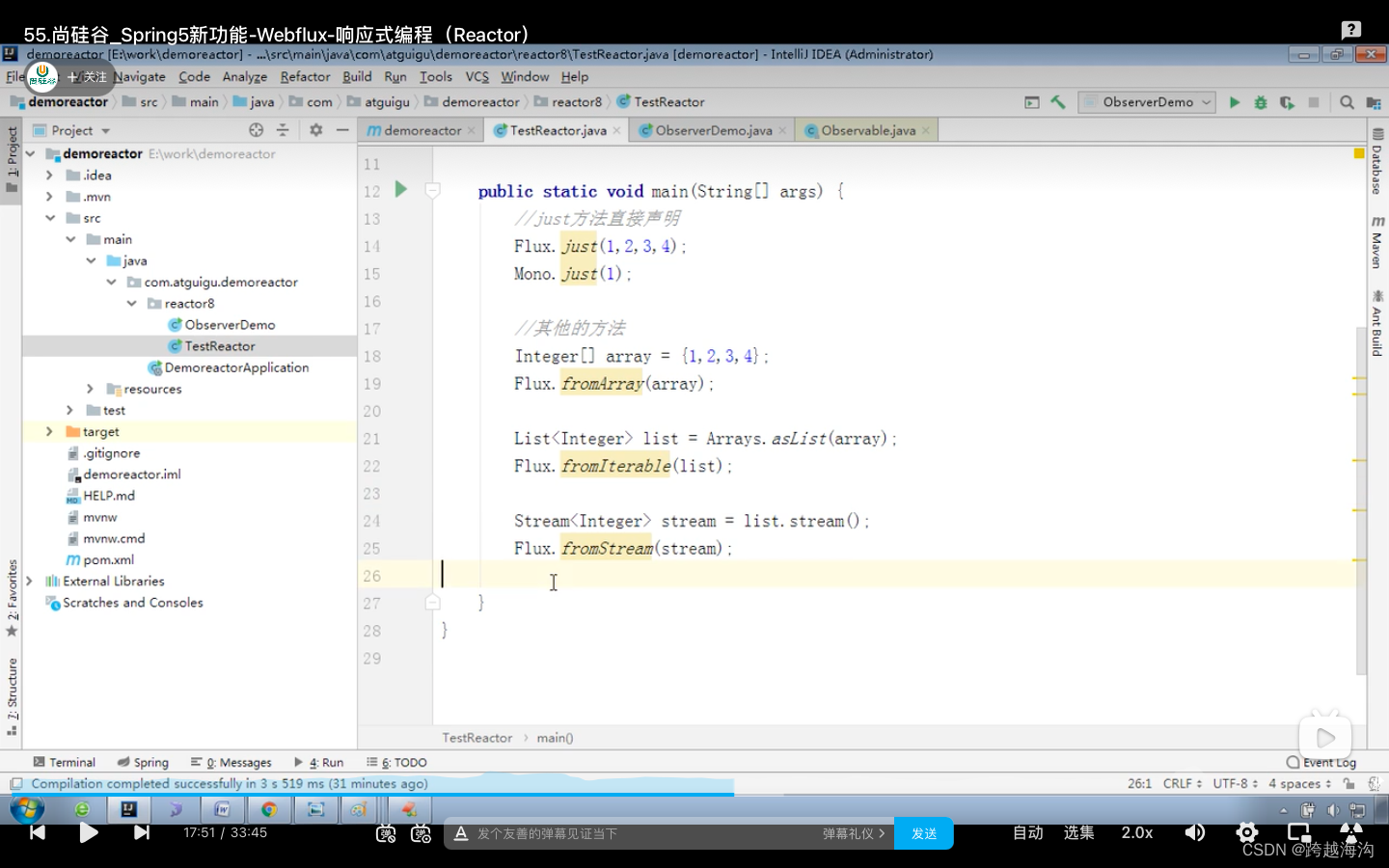Run the ObserverDemo configuration with green arrow
The image size is (1389, 868).
point(1234,102)
